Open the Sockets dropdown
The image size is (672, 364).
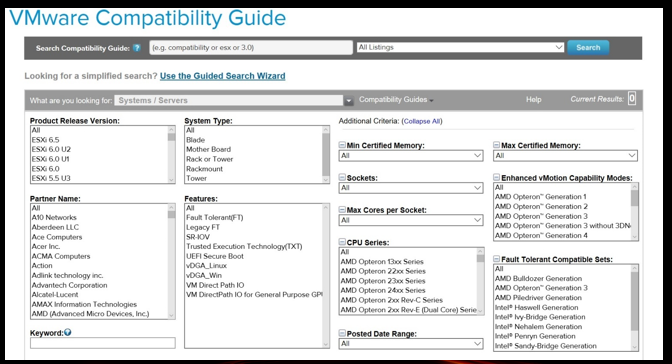pyautogui.click(x=411, y=188)
